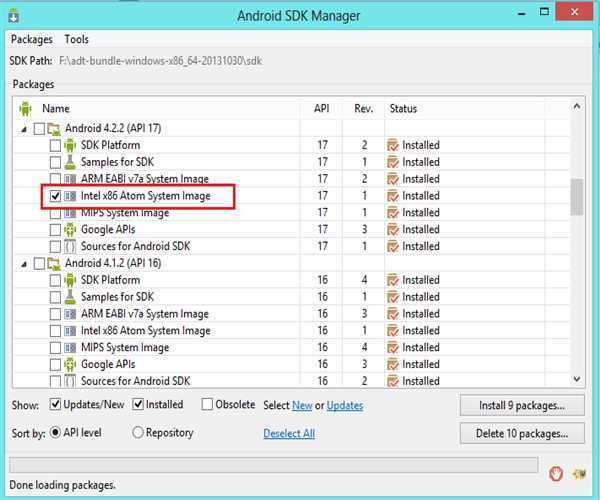The width and height of the screenshot is (600, 500).
Task: Click installed status icon of SDK Platform API 17
Action: pyautogui.click(x=393, y=145)
